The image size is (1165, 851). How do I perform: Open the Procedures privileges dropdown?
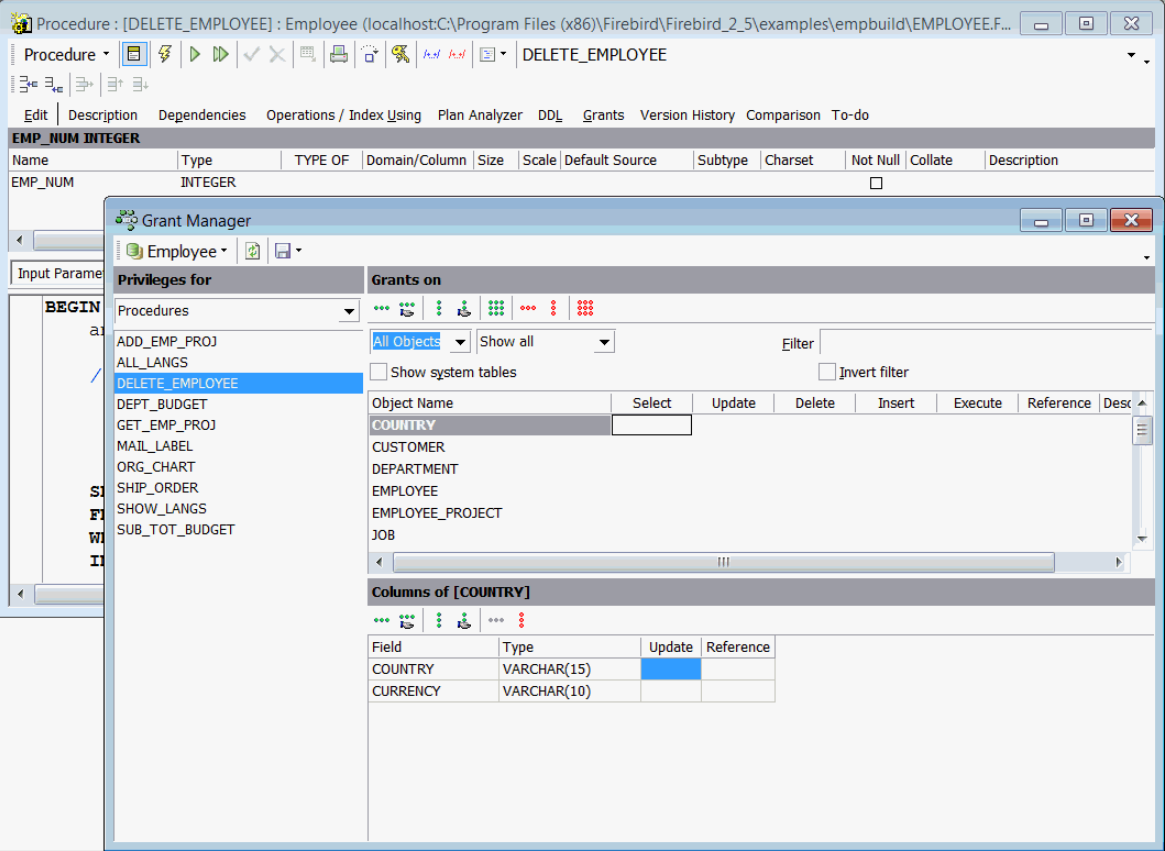point(349,312)
